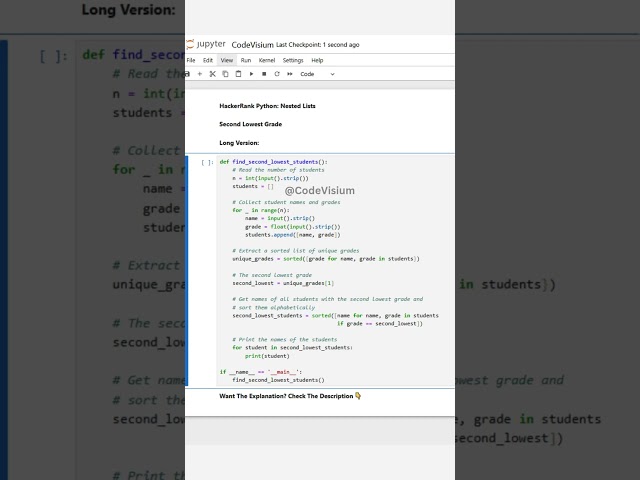This screenshot has height=480, width=640.
Task: Click the if __name__ == '__main__' line
Action: tap(261, 372)
